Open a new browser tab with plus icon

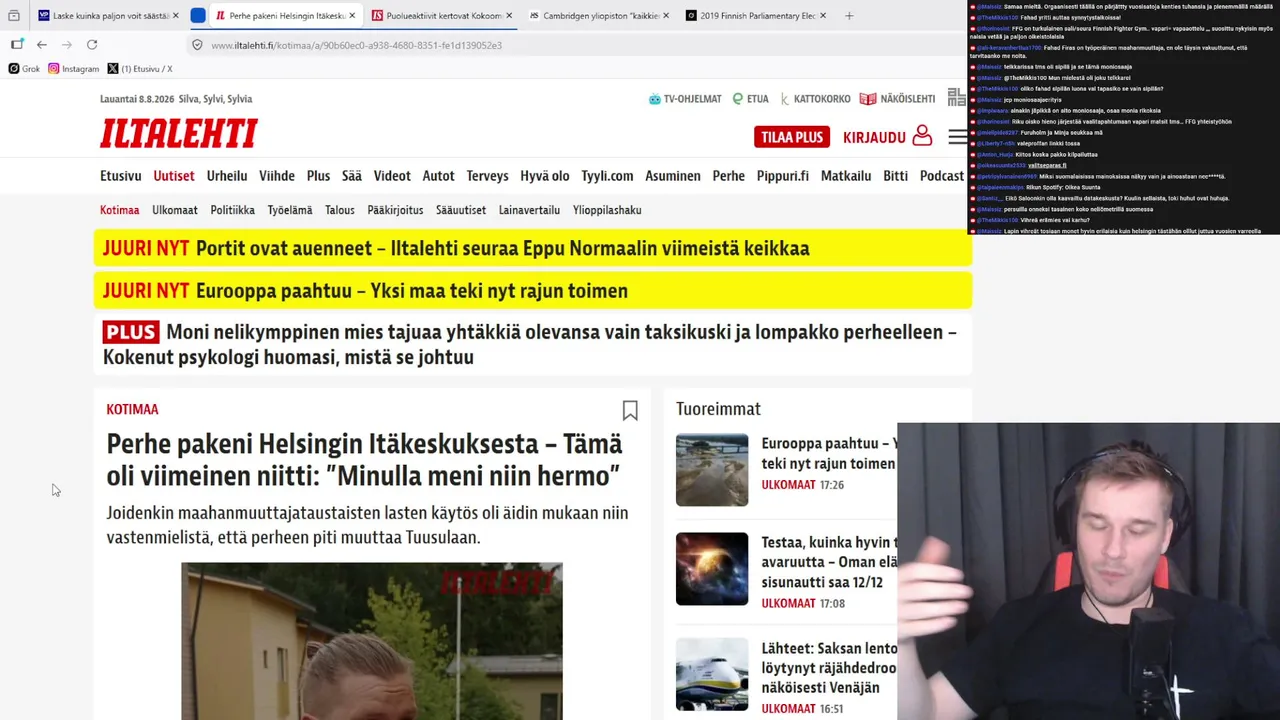(x=849, y=16)
